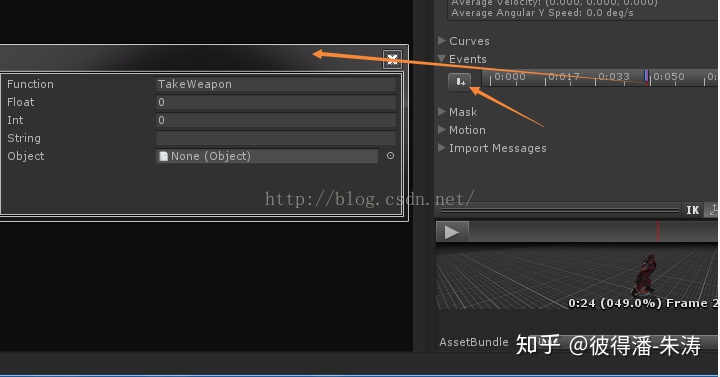Viewport: 720px width, 377px height.
Task: Click the Average Angular Y Speed text
Action: 542,13
